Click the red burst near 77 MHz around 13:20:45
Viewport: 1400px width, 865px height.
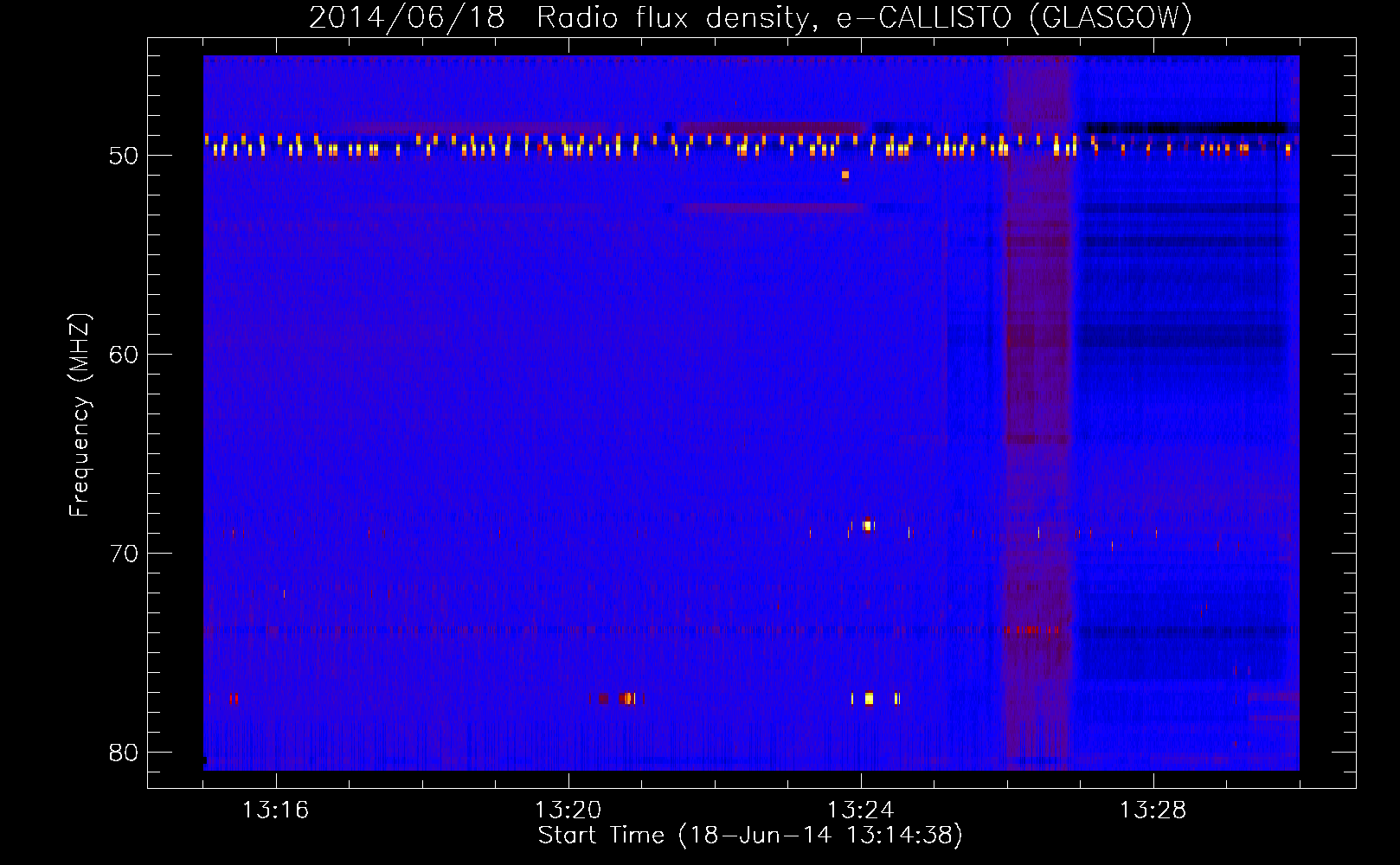(x=628, y=698)
